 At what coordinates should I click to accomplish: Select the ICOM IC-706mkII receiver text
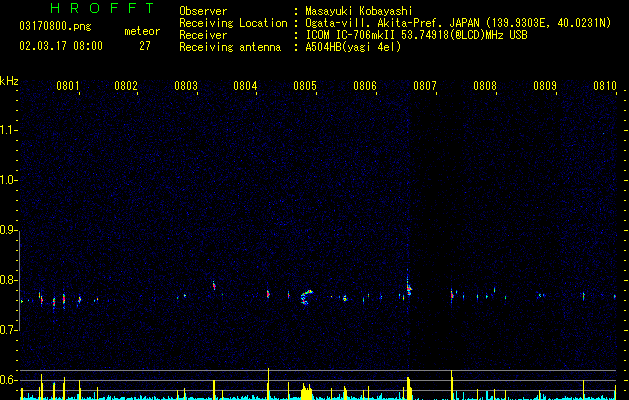click(416, 35)
